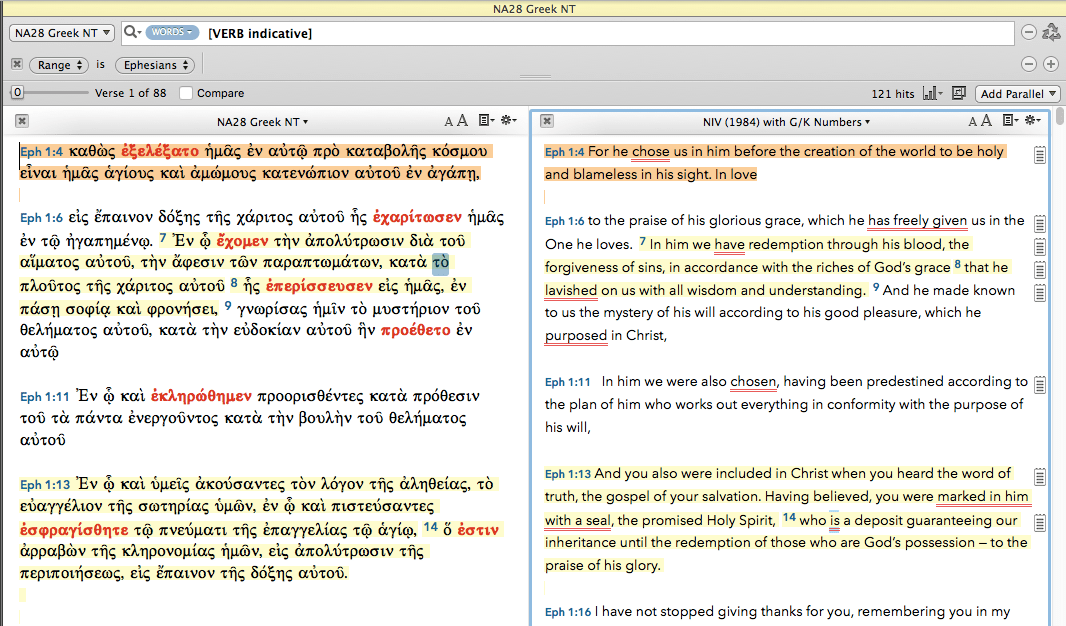Increase font size in the NIV pane
This screenshot has height=626, width=1066.
[985, 120]
